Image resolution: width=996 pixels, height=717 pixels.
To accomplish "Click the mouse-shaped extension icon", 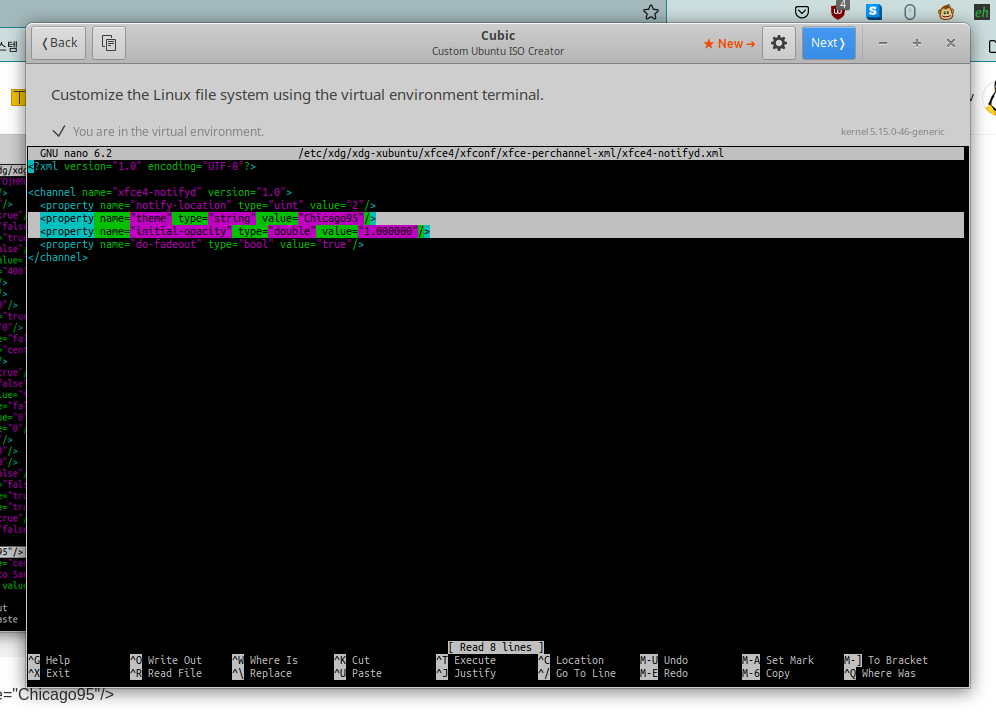I will [x=910, y=12].
